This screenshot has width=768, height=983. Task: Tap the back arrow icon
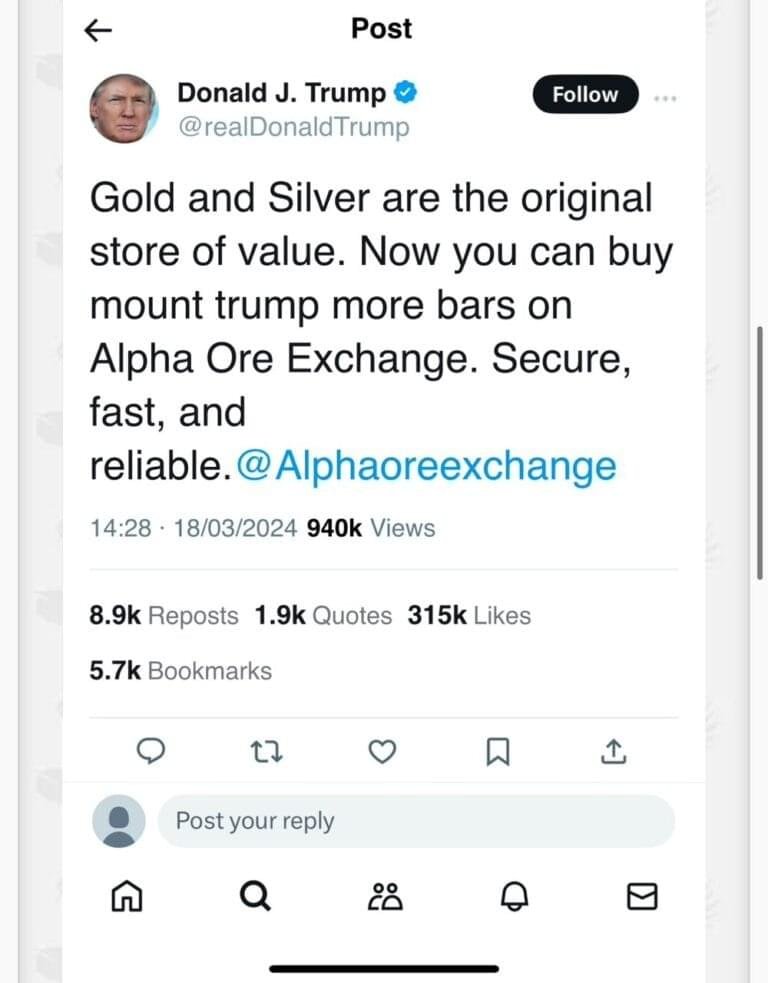(x=97, y=31)
